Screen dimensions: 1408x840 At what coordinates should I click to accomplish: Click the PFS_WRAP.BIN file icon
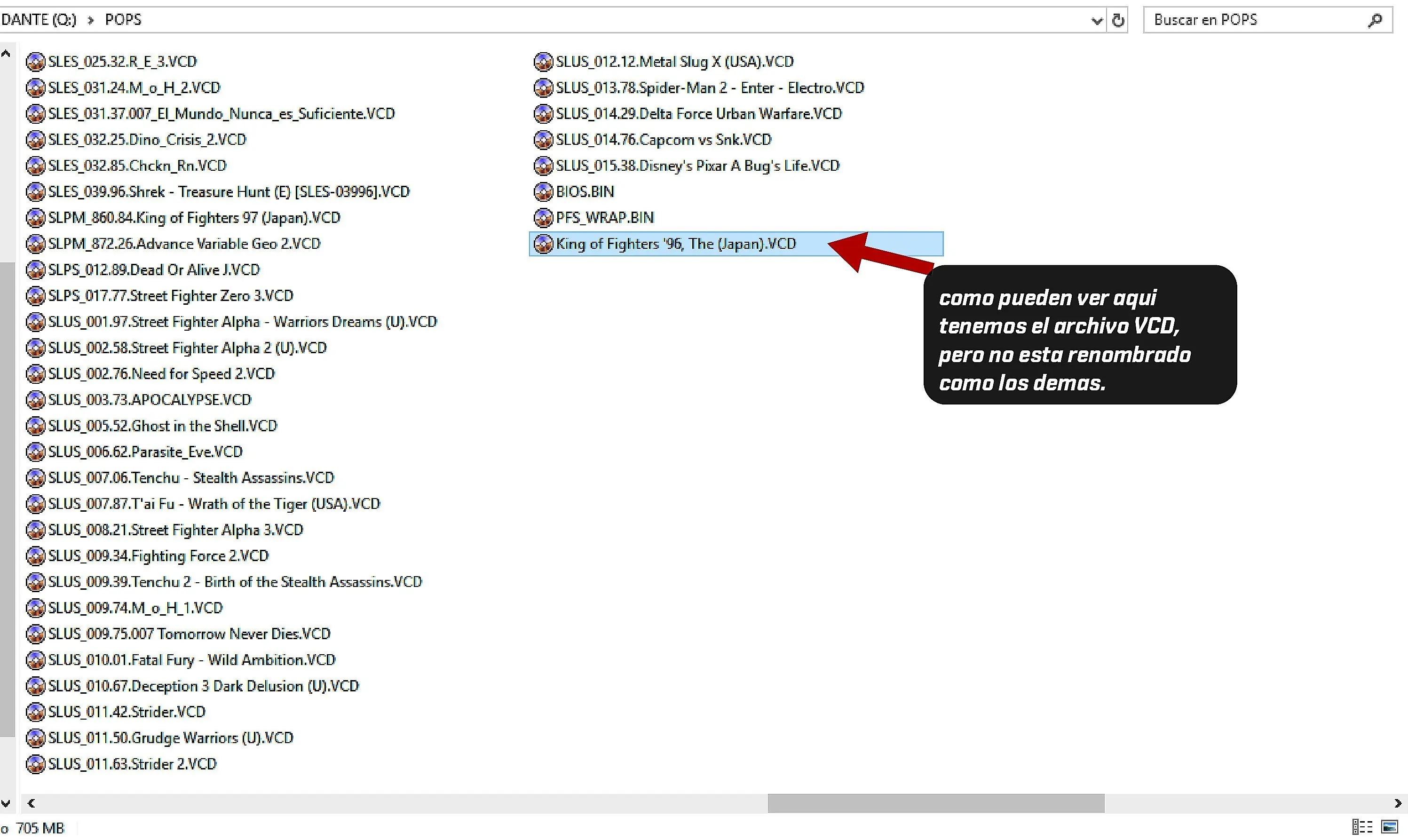pyautogui.click(x=543, y=217)
